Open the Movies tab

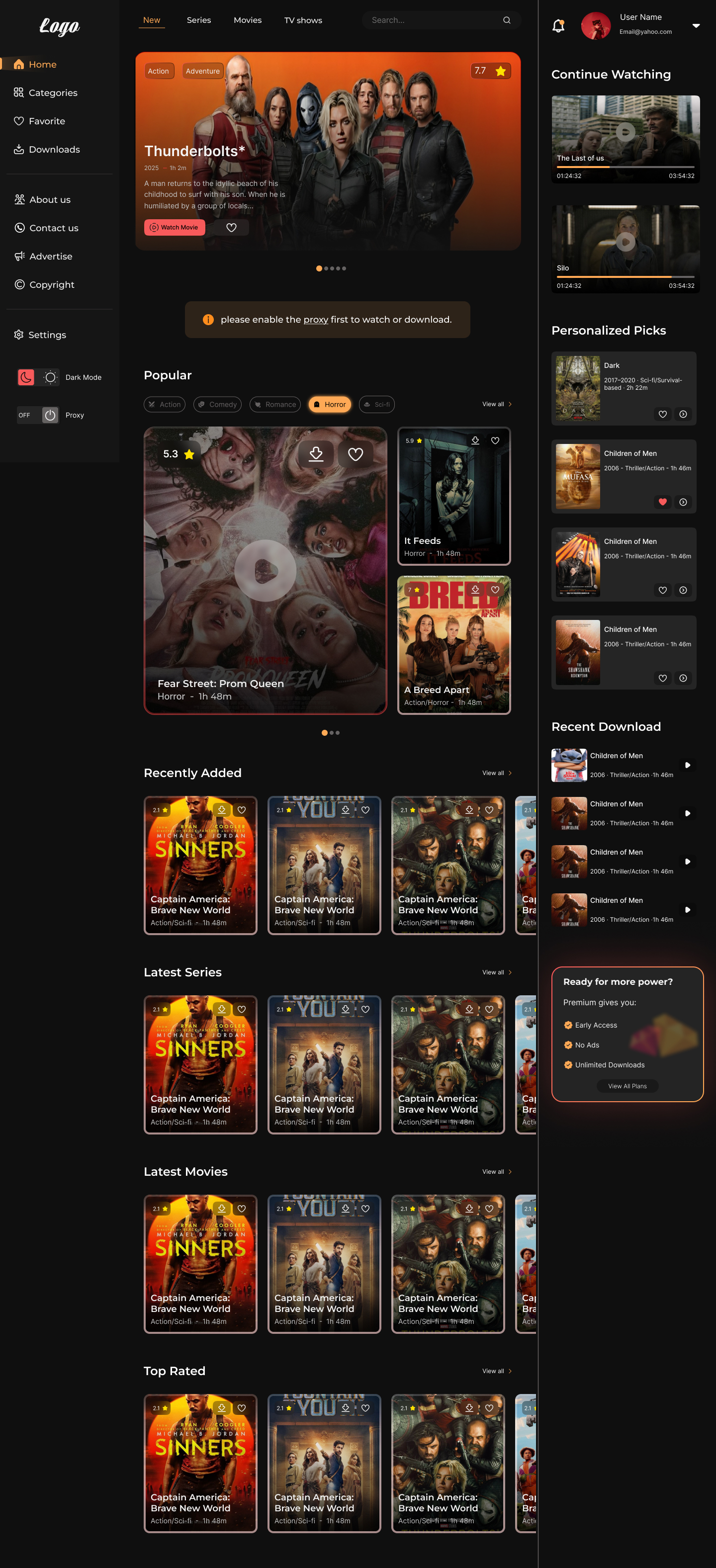pos(248,20)
